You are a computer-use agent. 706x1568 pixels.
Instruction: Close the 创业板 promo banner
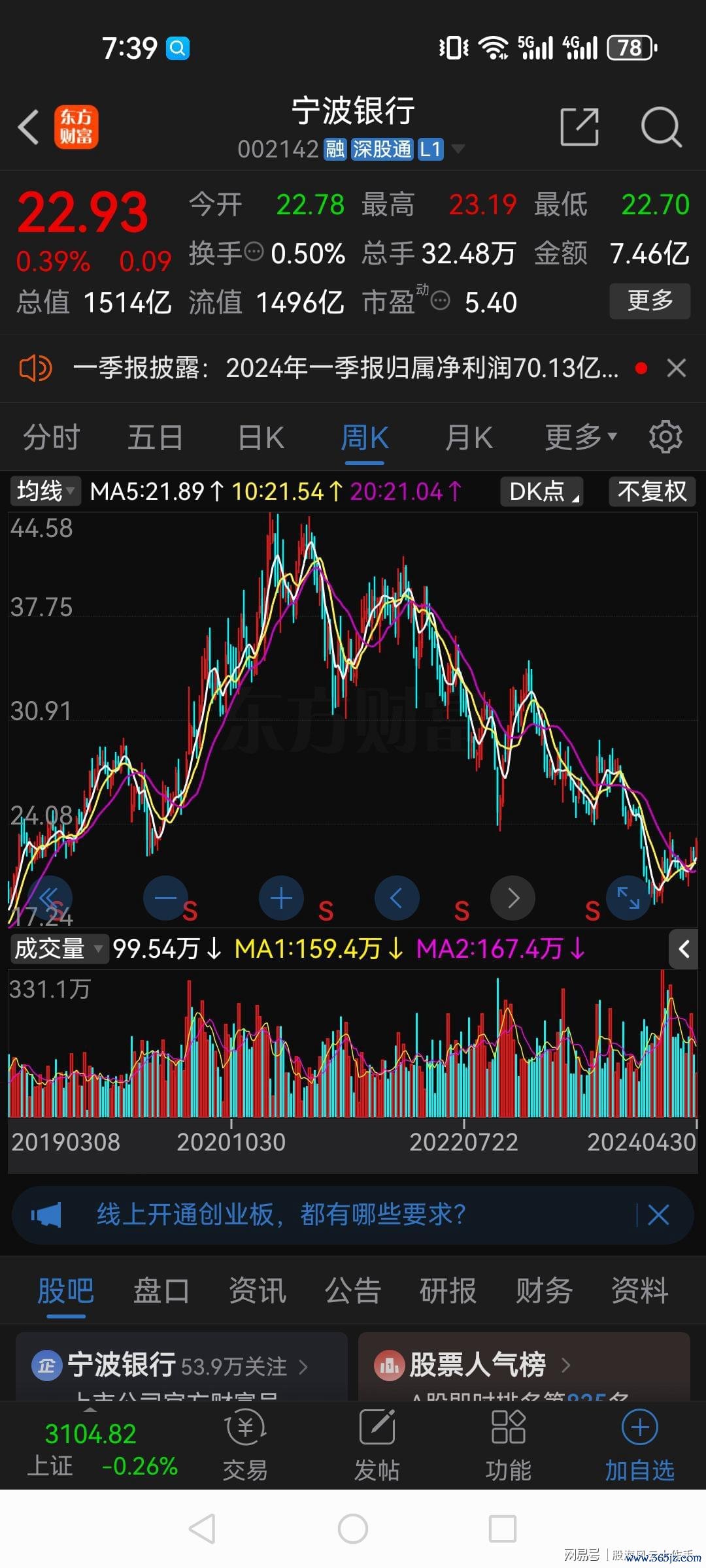(658, 1215)
